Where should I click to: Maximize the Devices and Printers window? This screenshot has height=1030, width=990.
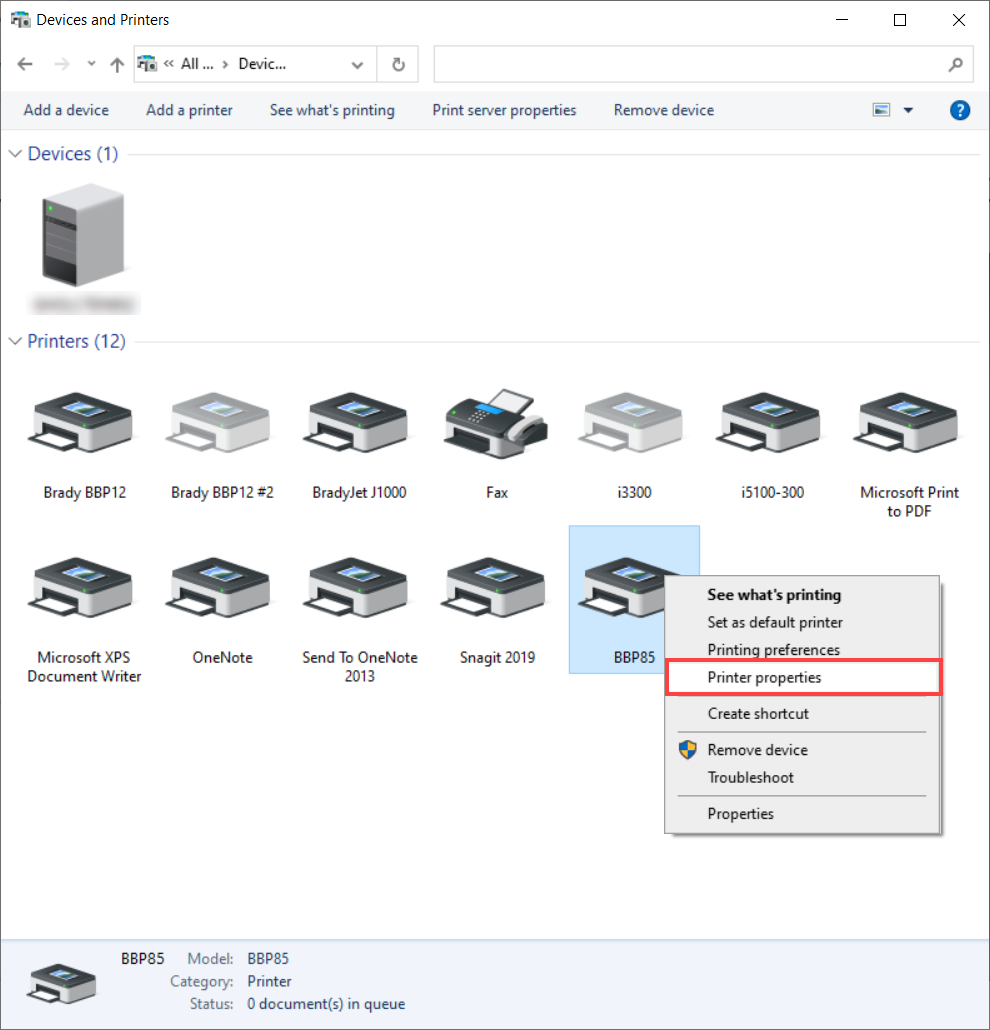[x=900, y=20]
